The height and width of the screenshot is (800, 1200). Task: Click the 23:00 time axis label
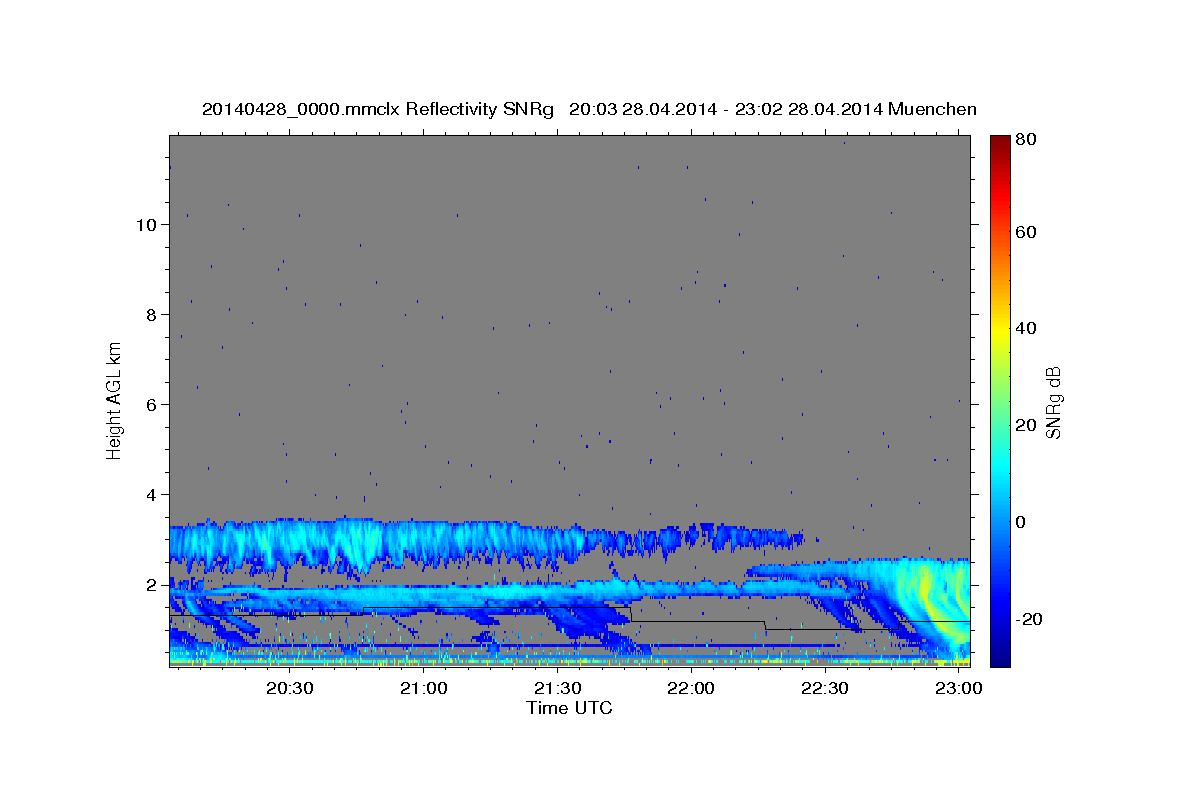[x=959, y=688]
